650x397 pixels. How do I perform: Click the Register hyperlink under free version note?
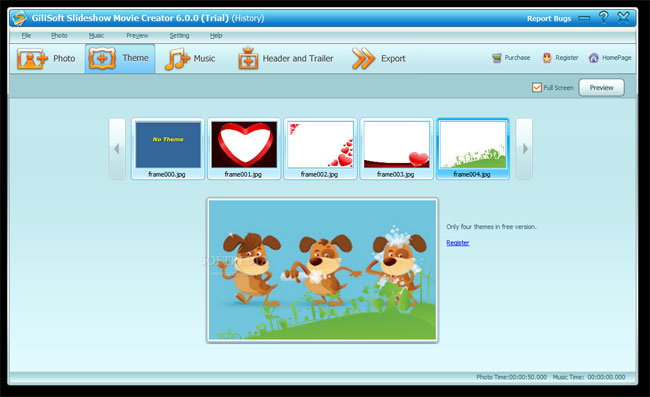pos(458,242)
